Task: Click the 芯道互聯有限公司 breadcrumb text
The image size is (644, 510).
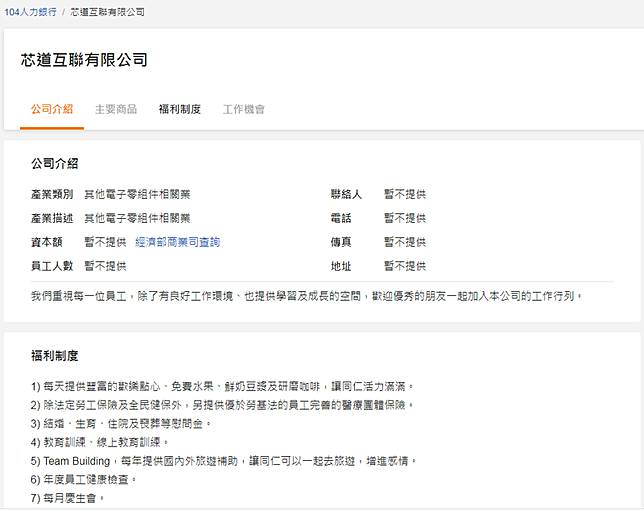Action: tap(107, 12)
